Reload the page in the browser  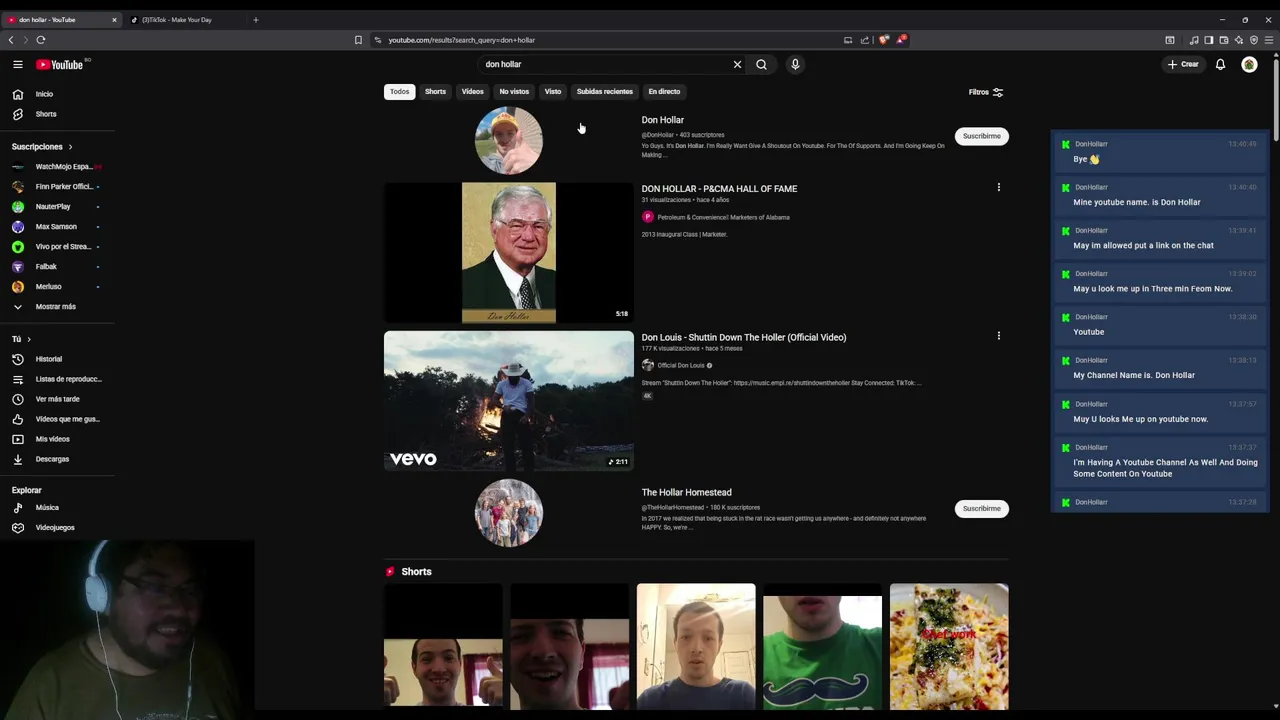tap(41, 40)
